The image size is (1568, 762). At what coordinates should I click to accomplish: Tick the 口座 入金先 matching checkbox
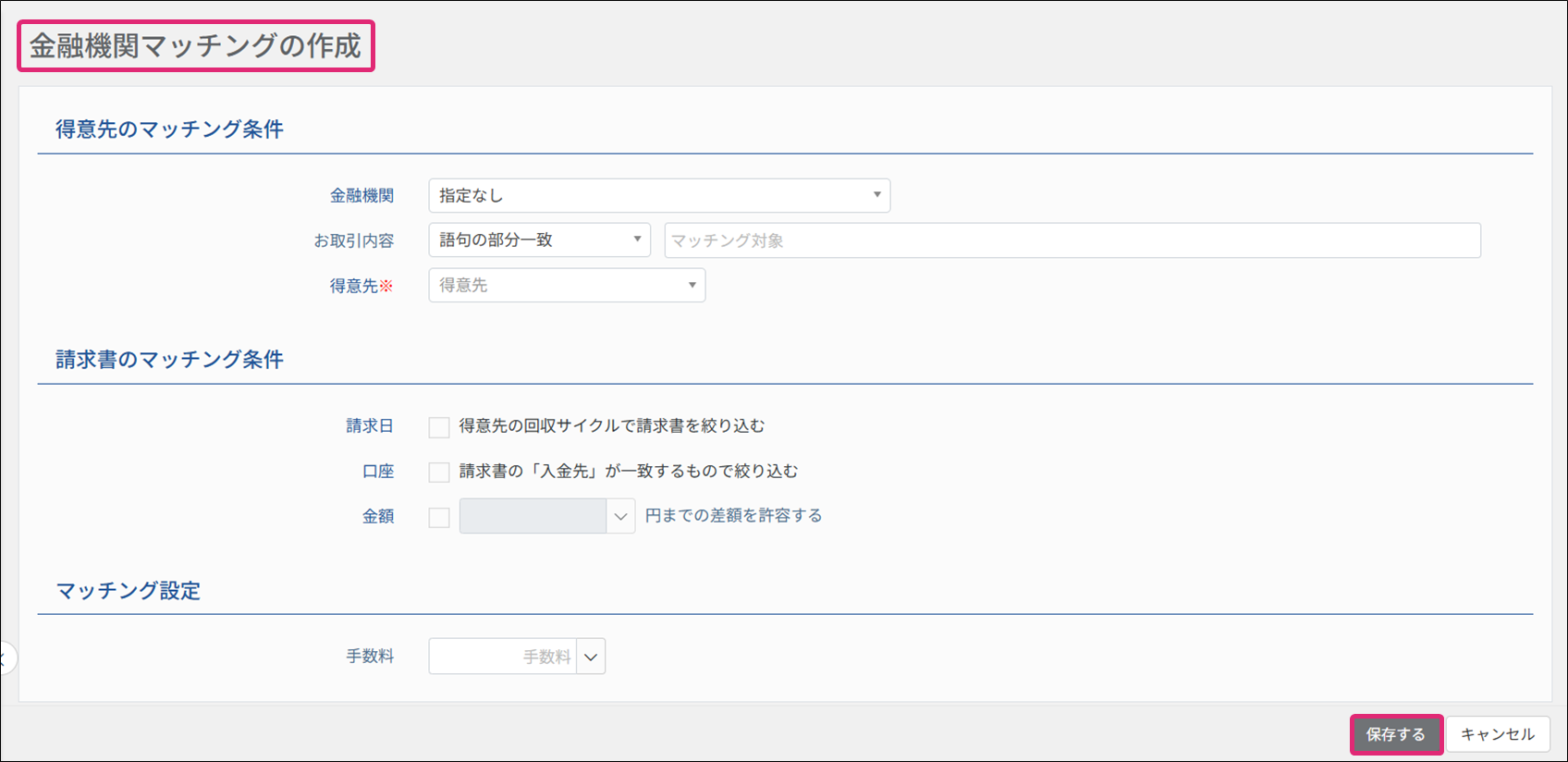tap(439, 473)
